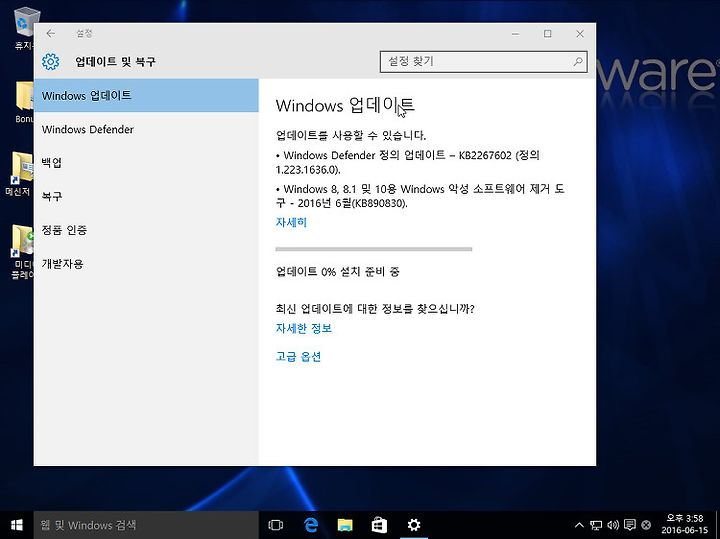Click the 자세한 정보 link
720x539 pixels.
[304, 328]
